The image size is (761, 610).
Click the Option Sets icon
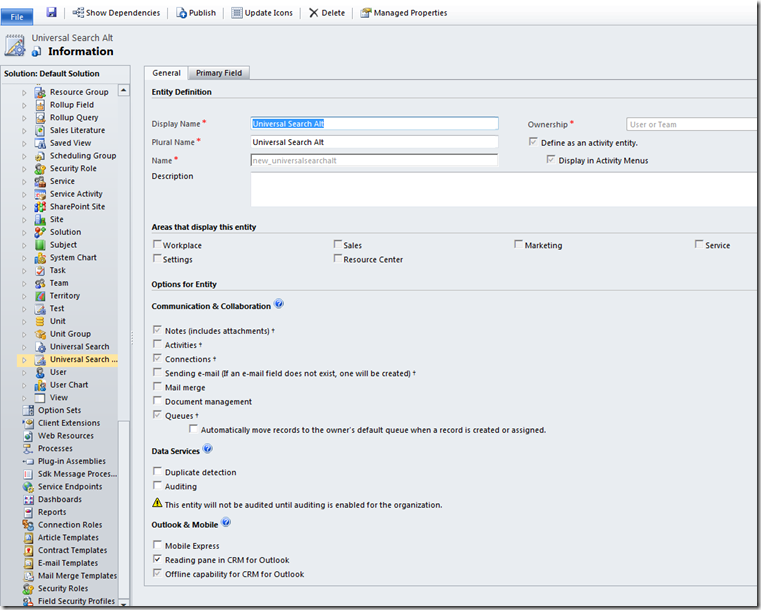click(x=29, y=410)
